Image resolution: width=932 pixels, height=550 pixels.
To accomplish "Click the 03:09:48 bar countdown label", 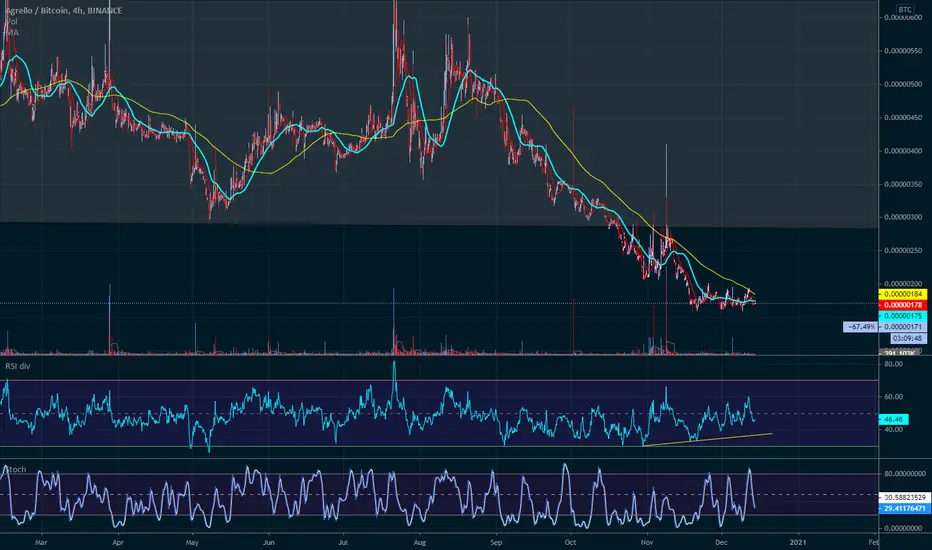I will 908,338.
